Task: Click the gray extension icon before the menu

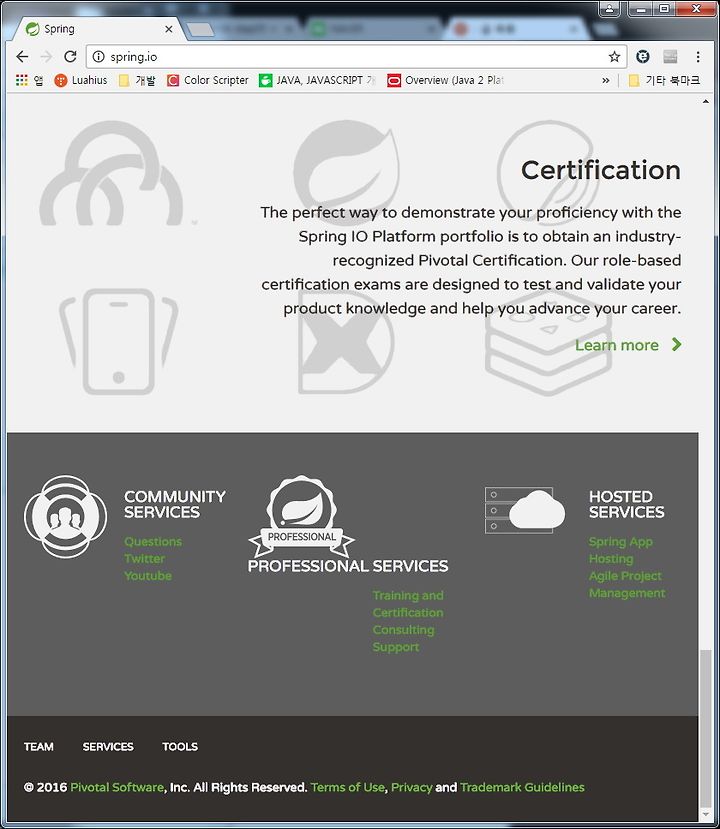Action: (670, 57)
